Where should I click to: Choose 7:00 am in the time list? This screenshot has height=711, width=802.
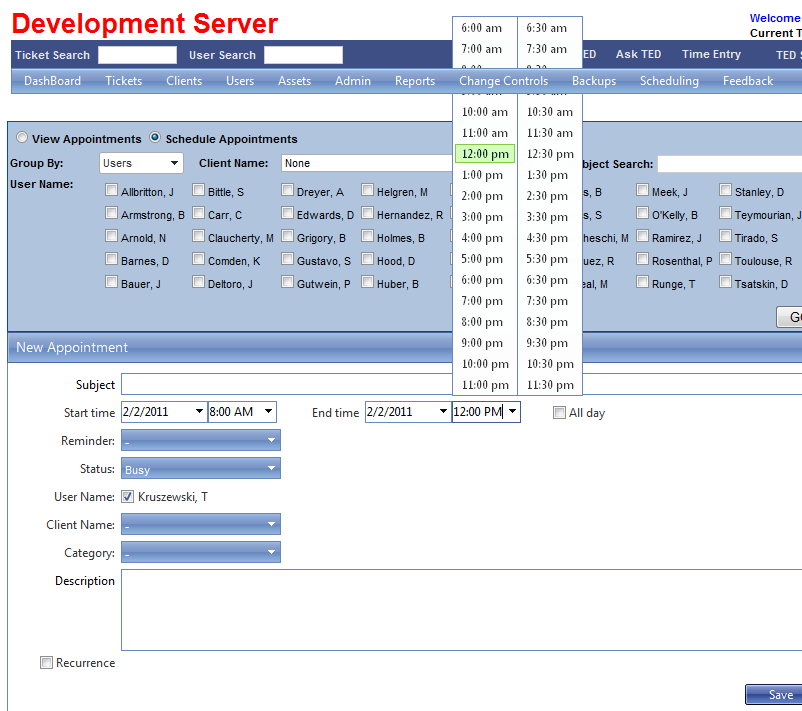(x=481, y=49)
